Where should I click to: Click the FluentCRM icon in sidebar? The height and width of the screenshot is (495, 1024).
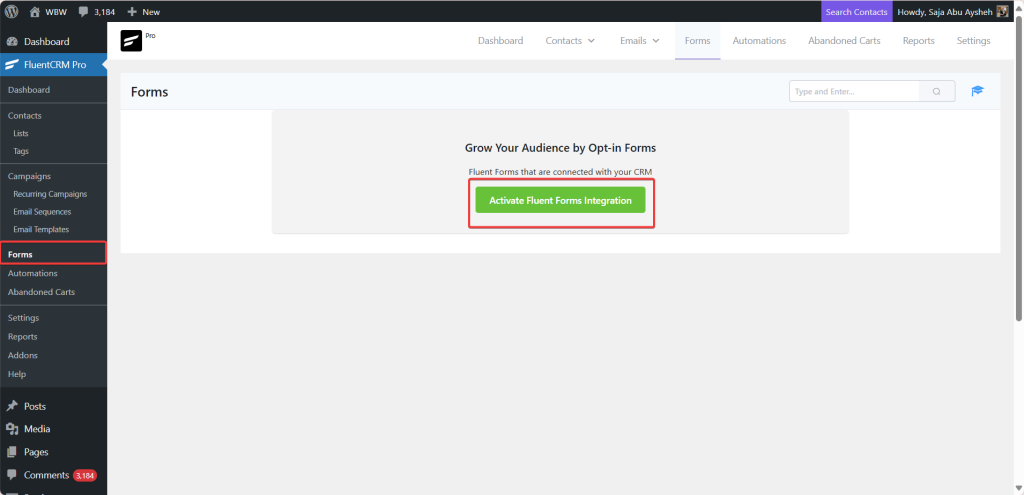pyautogui.click(x=12, y=65)
